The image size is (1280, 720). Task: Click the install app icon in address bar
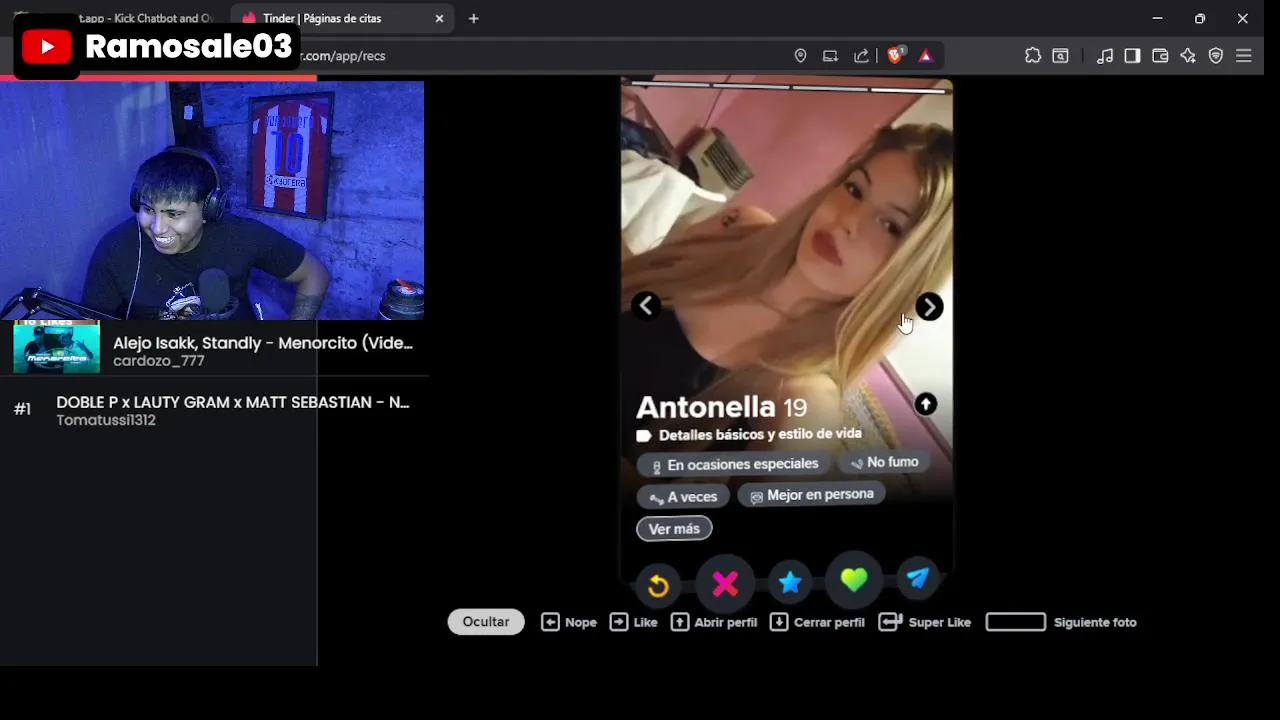[830, 56]
